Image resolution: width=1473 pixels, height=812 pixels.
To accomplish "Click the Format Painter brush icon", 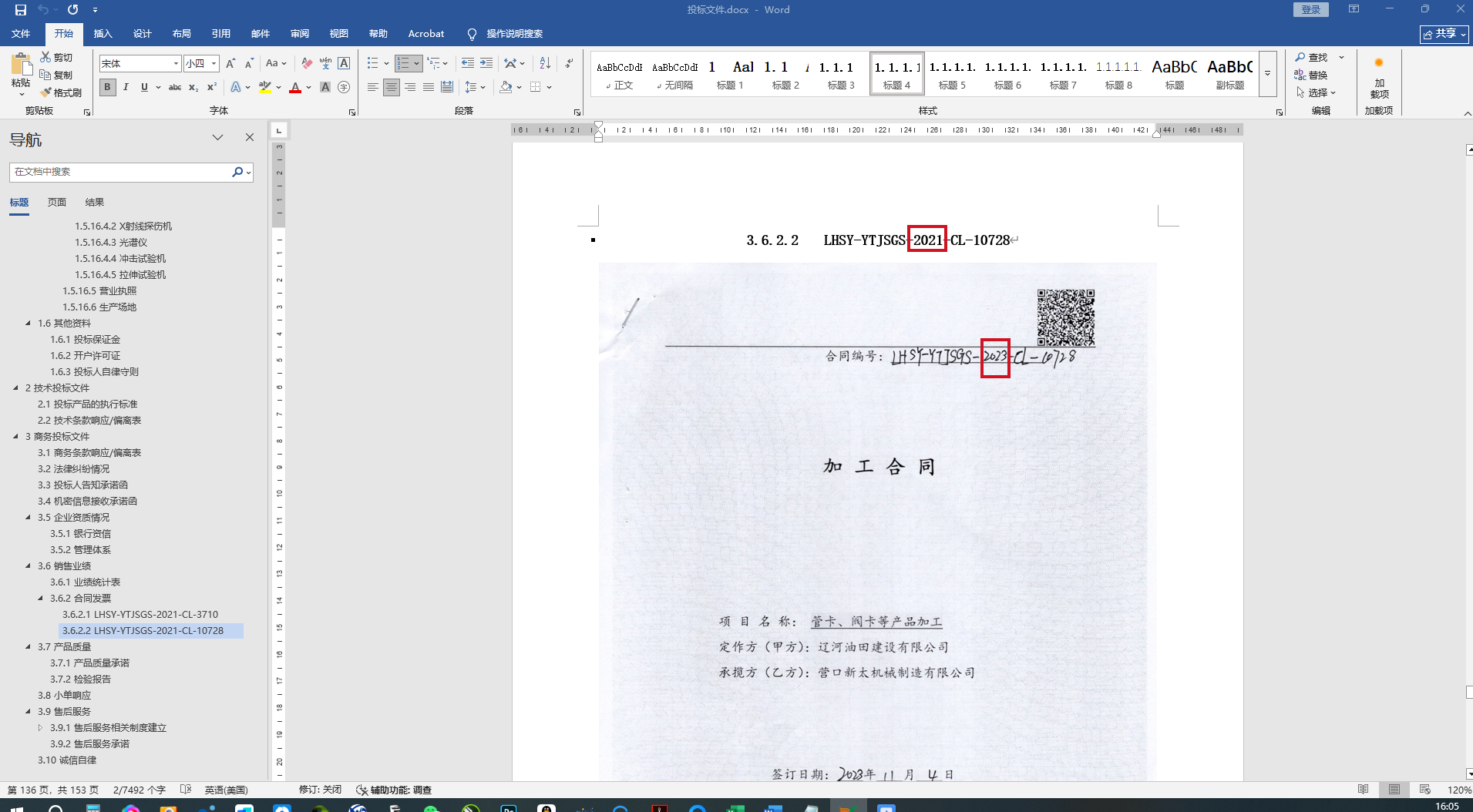I will click(45, 92).
